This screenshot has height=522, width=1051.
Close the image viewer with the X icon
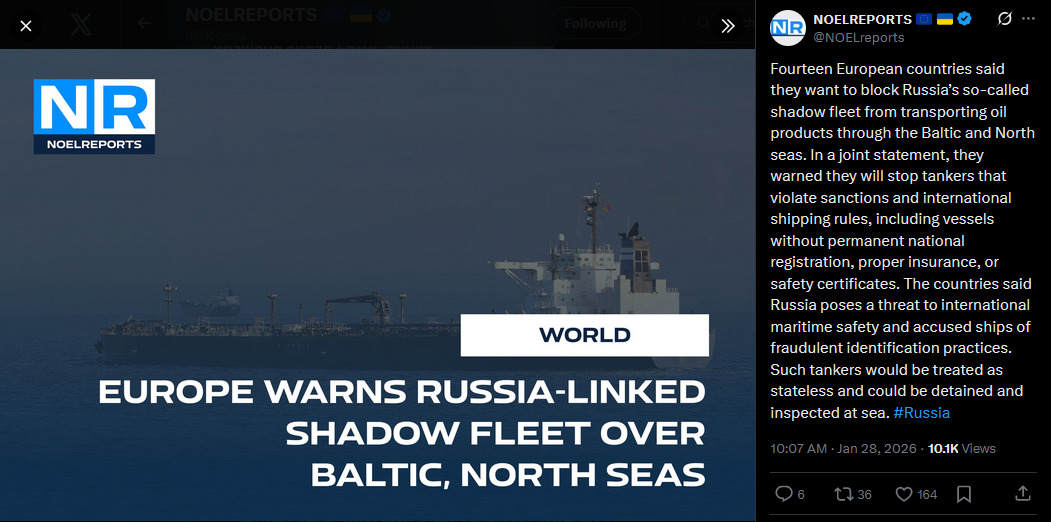tap(25, 26)
